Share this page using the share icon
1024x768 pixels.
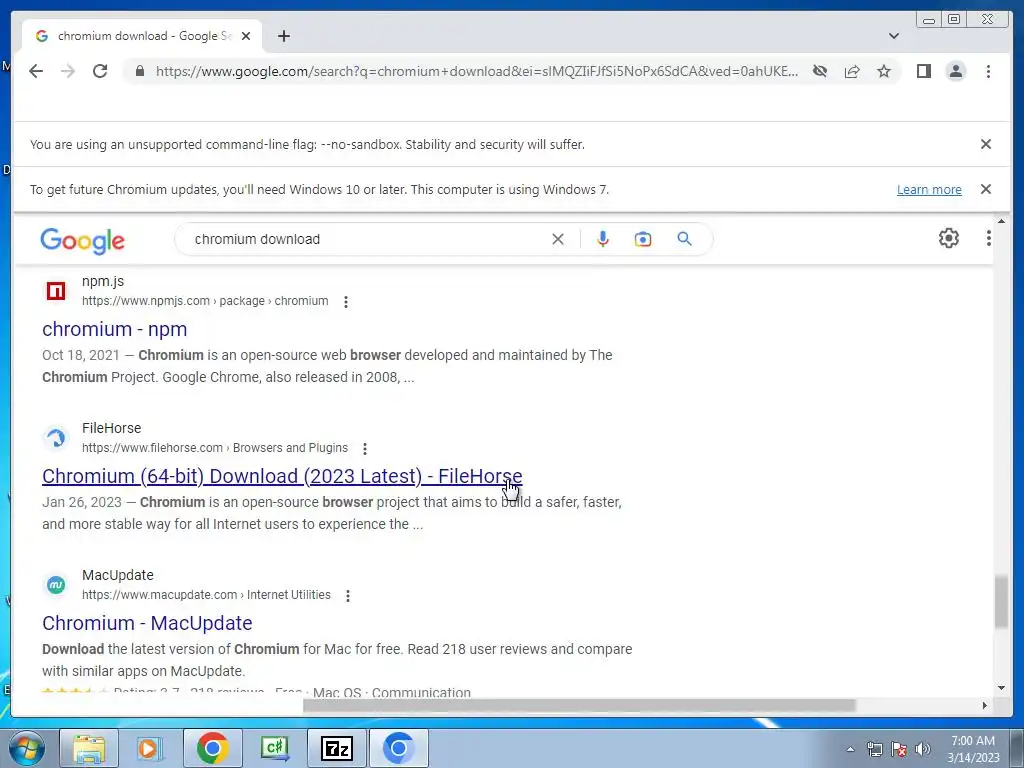pos(852,71)
